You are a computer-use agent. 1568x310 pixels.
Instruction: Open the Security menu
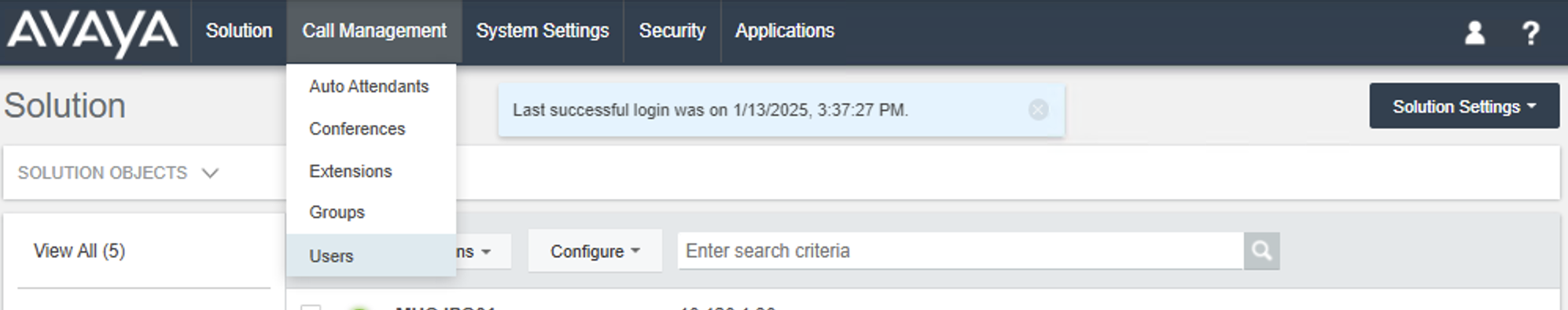coord(672,31)
